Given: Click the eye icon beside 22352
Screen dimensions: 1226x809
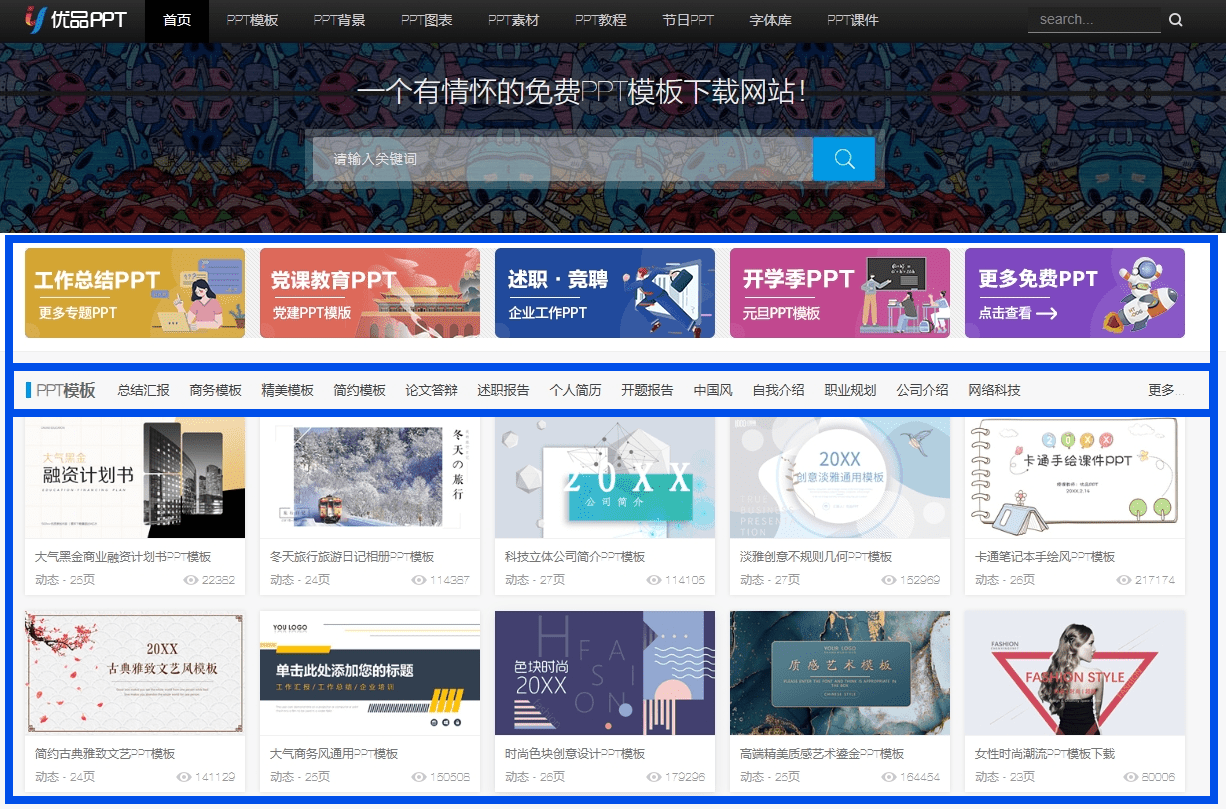Looking at the screenshot, I should click(191, 580).
